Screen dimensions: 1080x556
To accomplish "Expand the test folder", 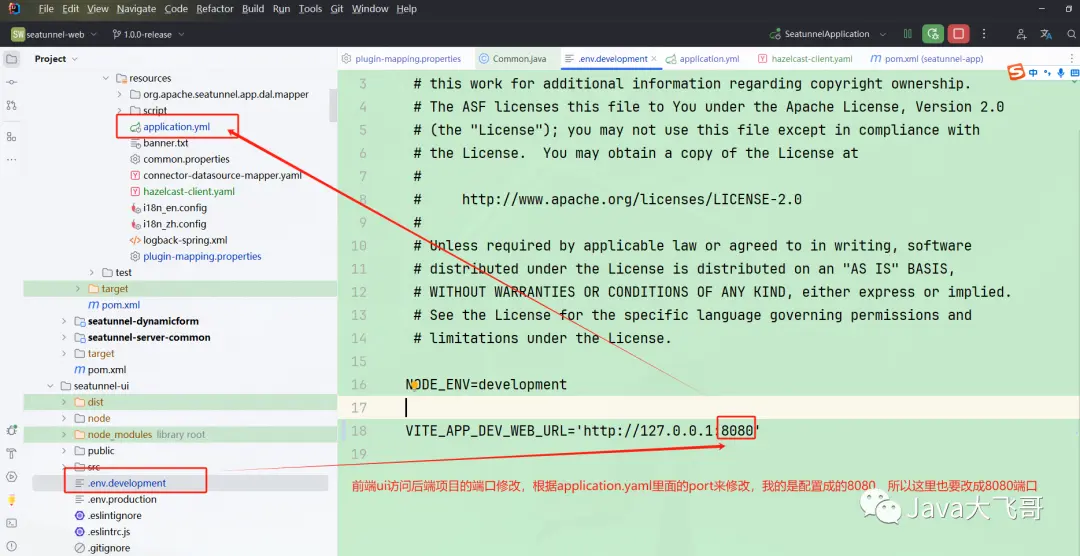I will coord(92,272).
